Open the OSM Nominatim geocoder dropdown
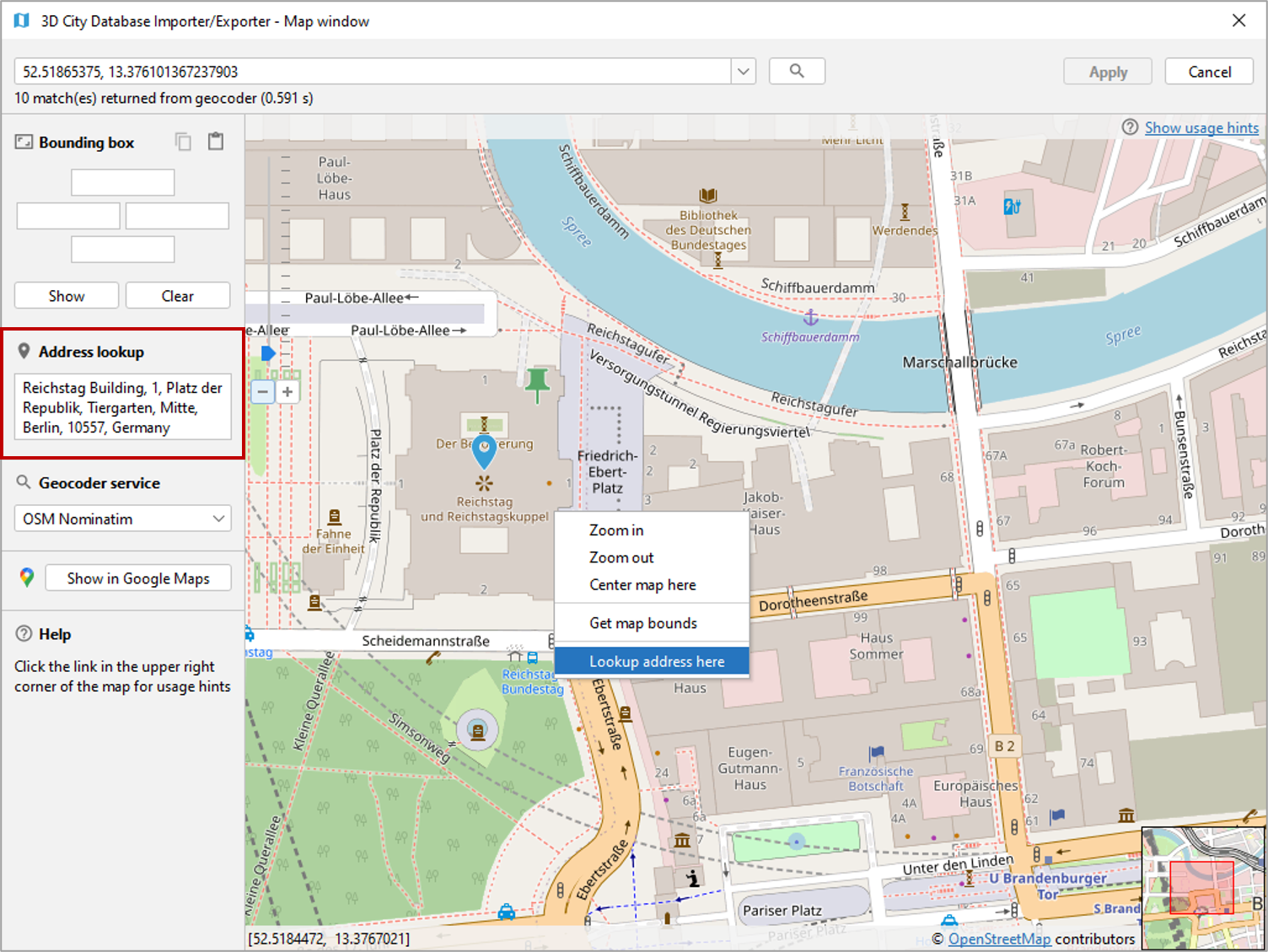 [123, 519]
